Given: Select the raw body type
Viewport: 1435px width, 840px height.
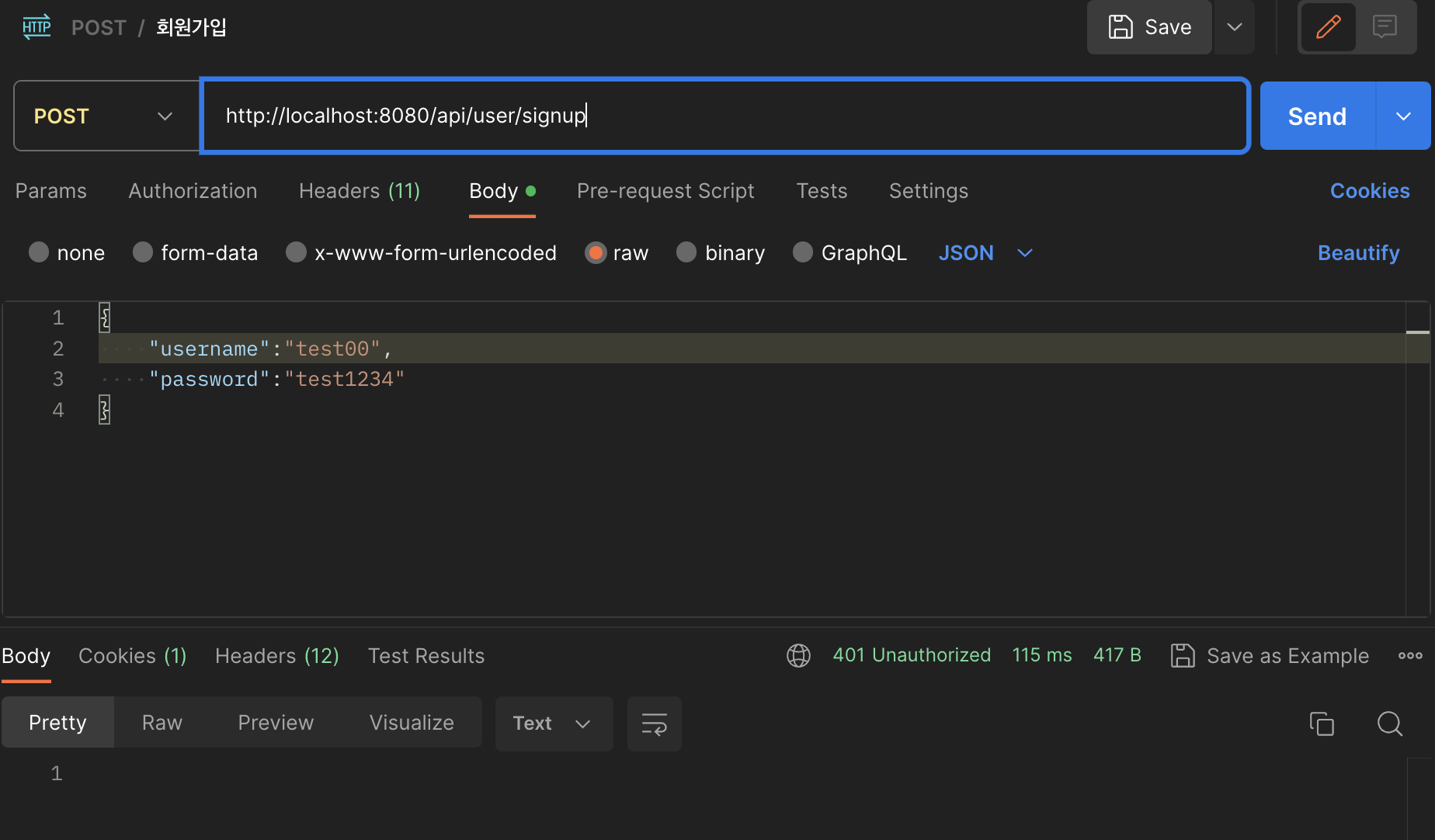Looking at the screenshot, I should click(x=596, y=252).
